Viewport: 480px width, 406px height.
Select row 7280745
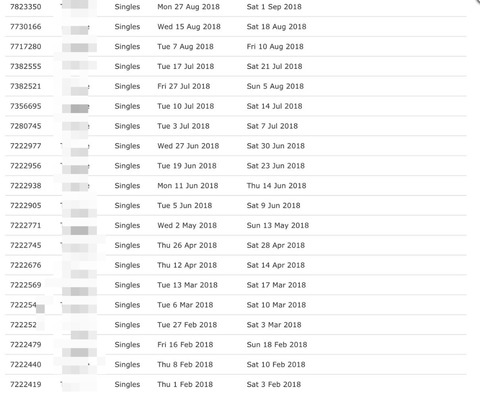26,126
